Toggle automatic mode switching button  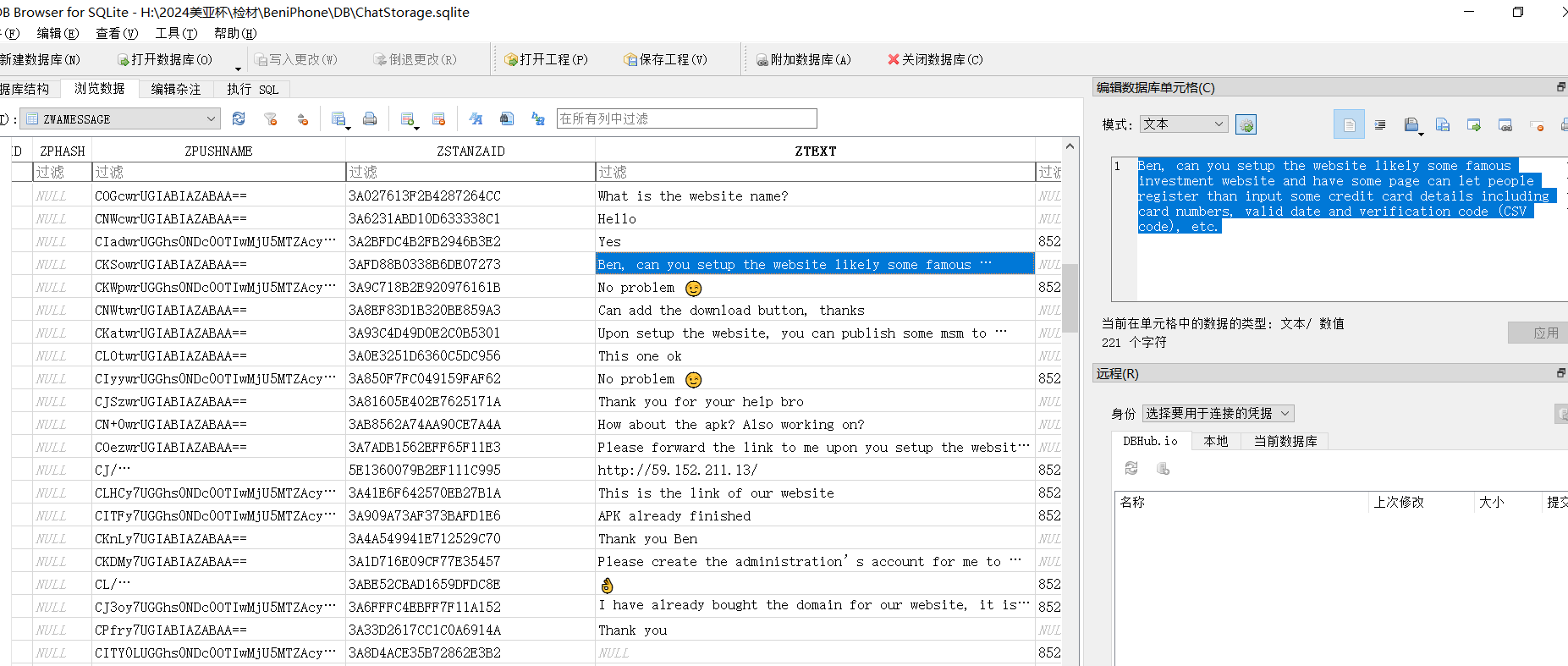click(x=1246, y=124)
